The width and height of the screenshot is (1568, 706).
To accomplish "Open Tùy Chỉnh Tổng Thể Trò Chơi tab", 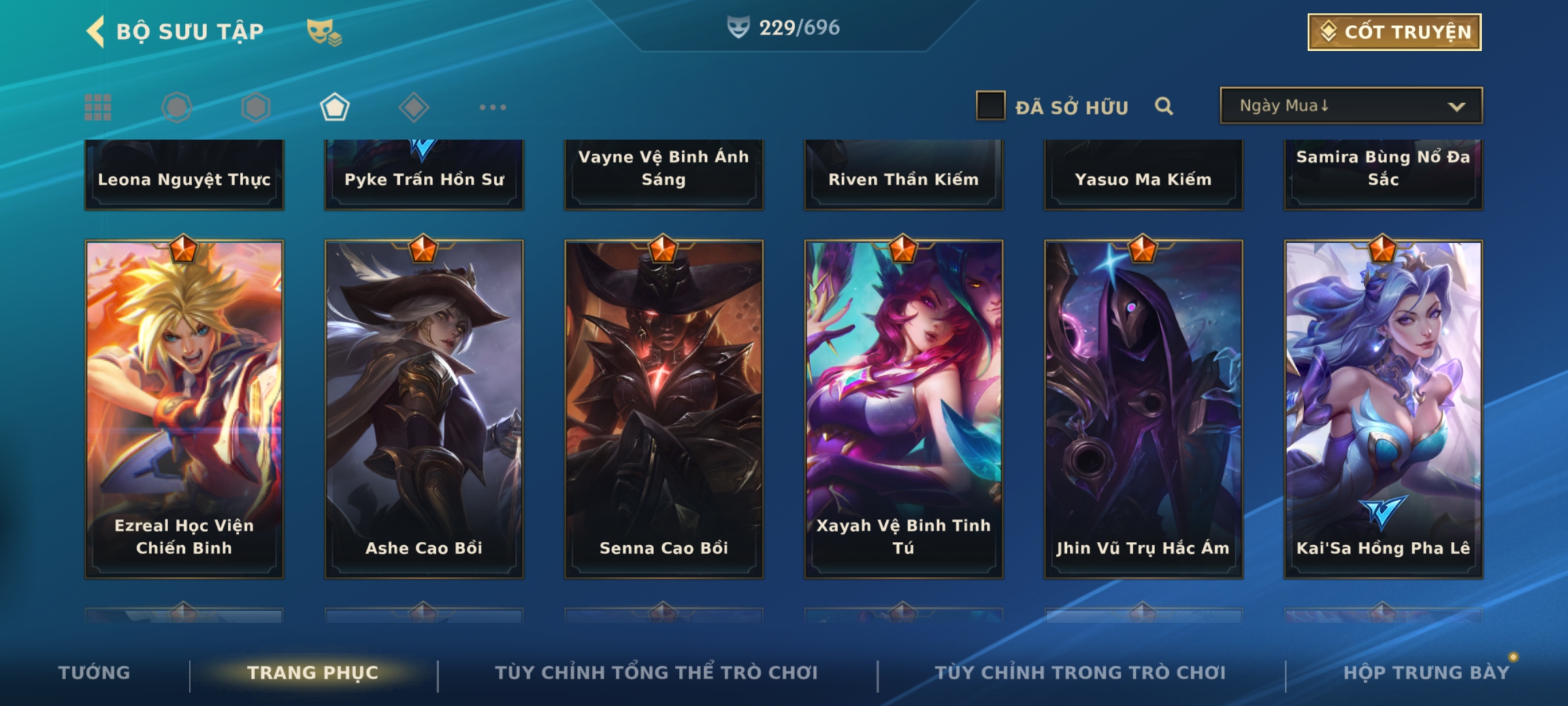I will (x=656, y=673).
